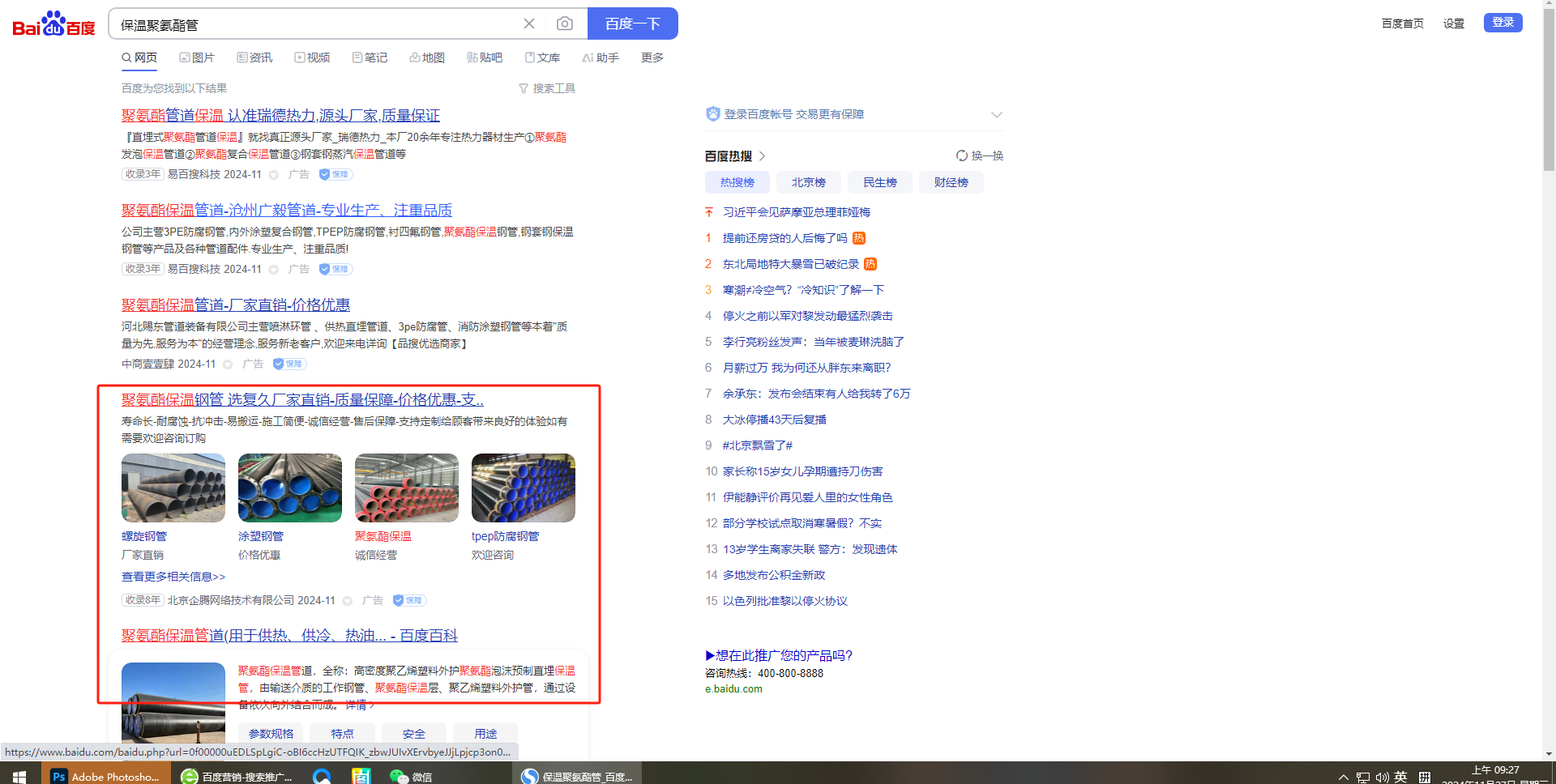Click the 保障 badge on the 中商壹壹肆 ad
The height and width of the screenshot is (784, 1556).
pos(289,364)
